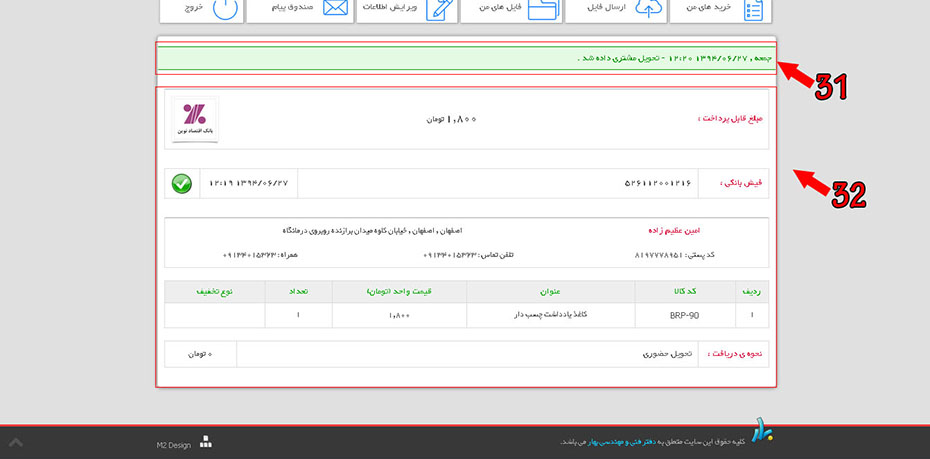Click the pencil icon for ویرایش اطلاعات
This screenshot has height=459, width=930.
click(x=439, y=8)
